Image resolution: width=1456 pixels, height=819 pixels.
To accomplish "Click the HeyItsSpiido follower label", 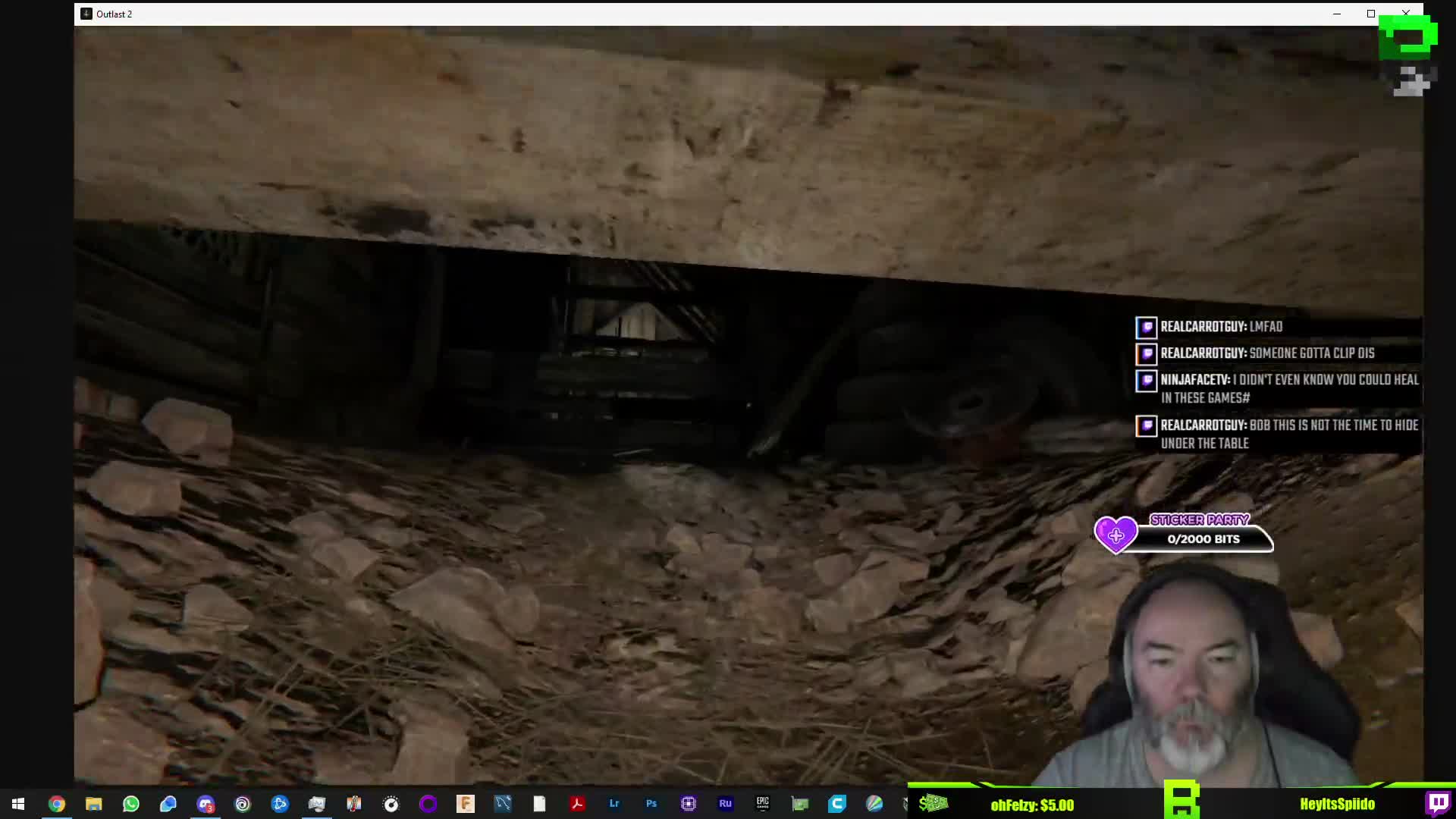I will click(1337, 805).
